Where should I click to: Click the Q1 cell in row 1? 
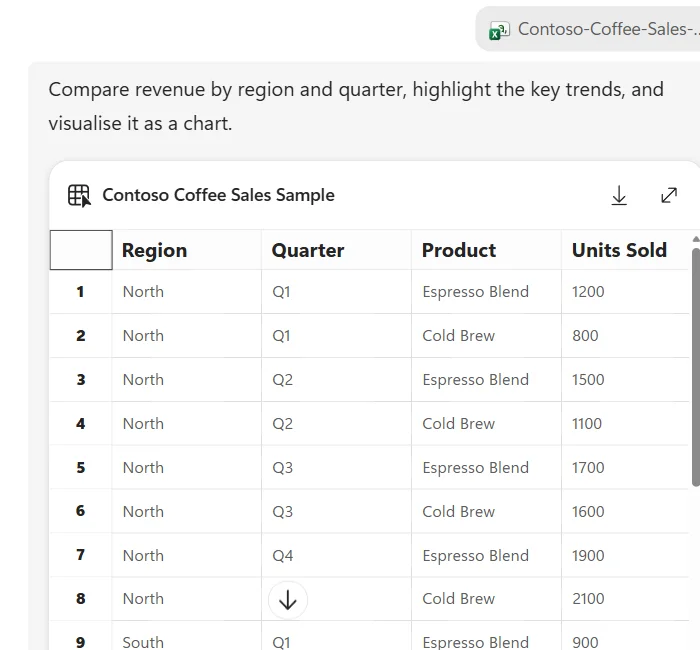click(336, 292)
